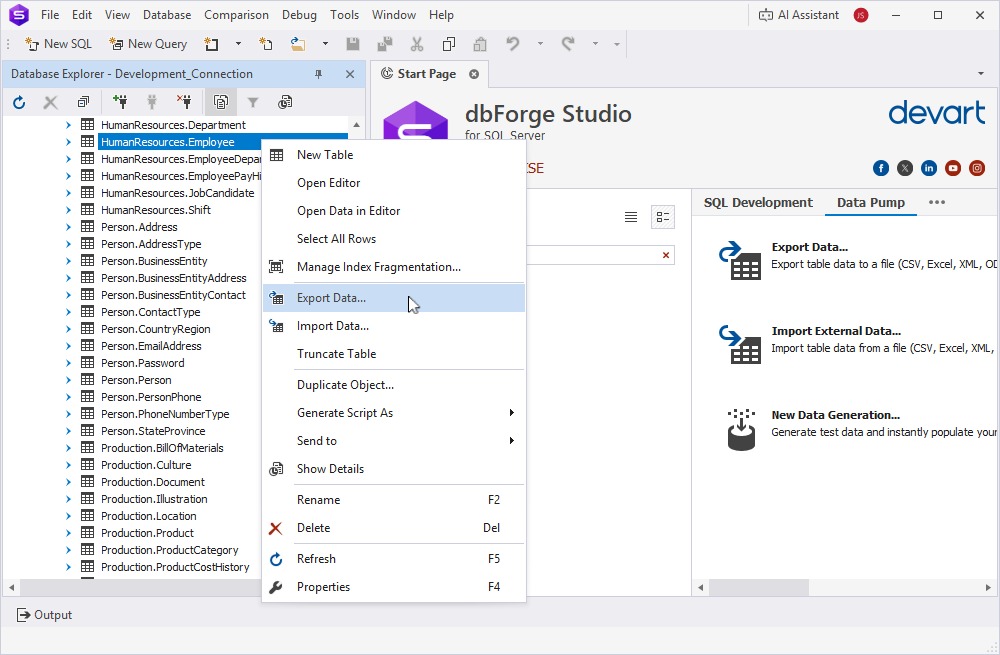Close the Start Page tab

(474, 74)
